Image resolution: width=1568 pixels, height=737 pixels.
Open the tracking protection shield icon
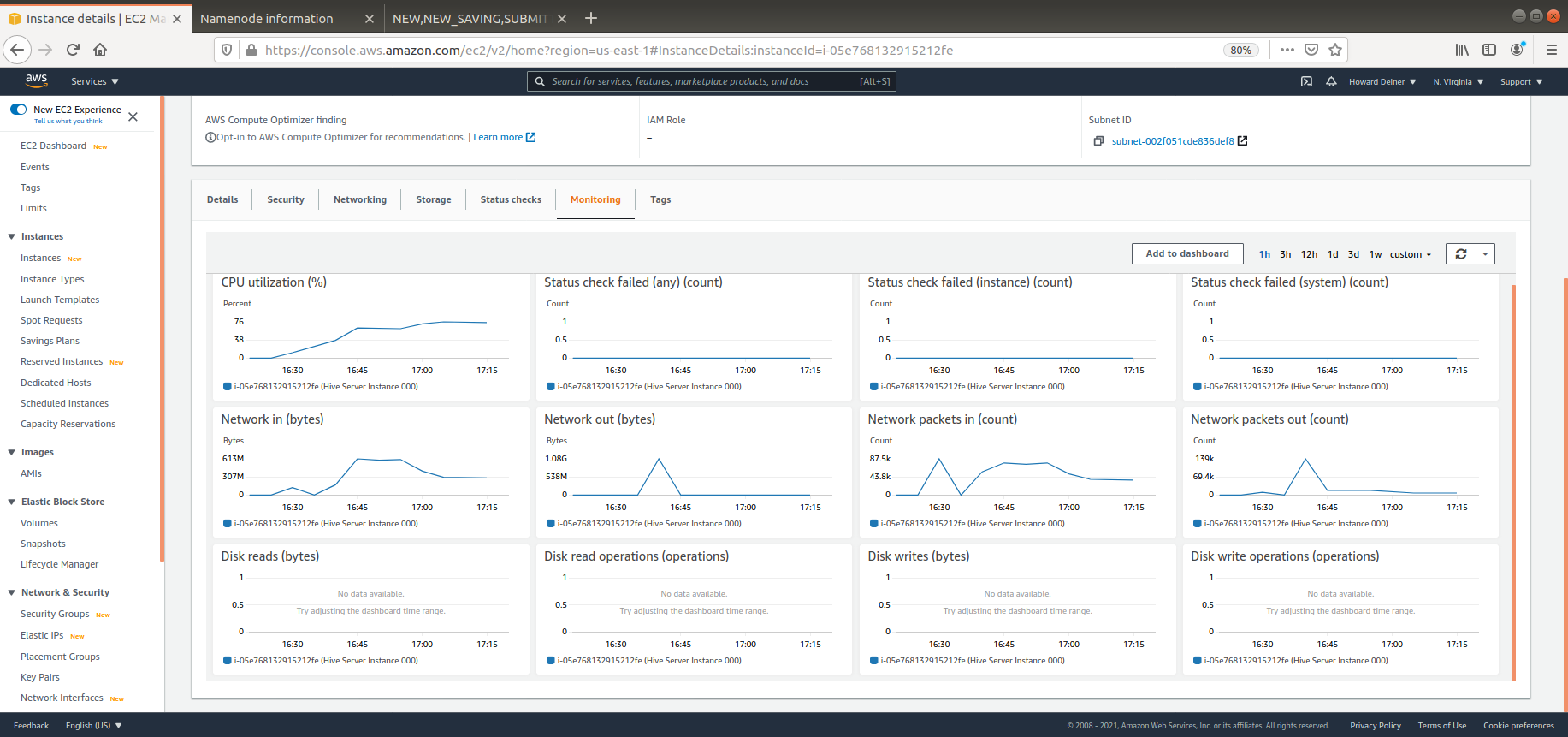pyautogui.click(x=227, y=50)
